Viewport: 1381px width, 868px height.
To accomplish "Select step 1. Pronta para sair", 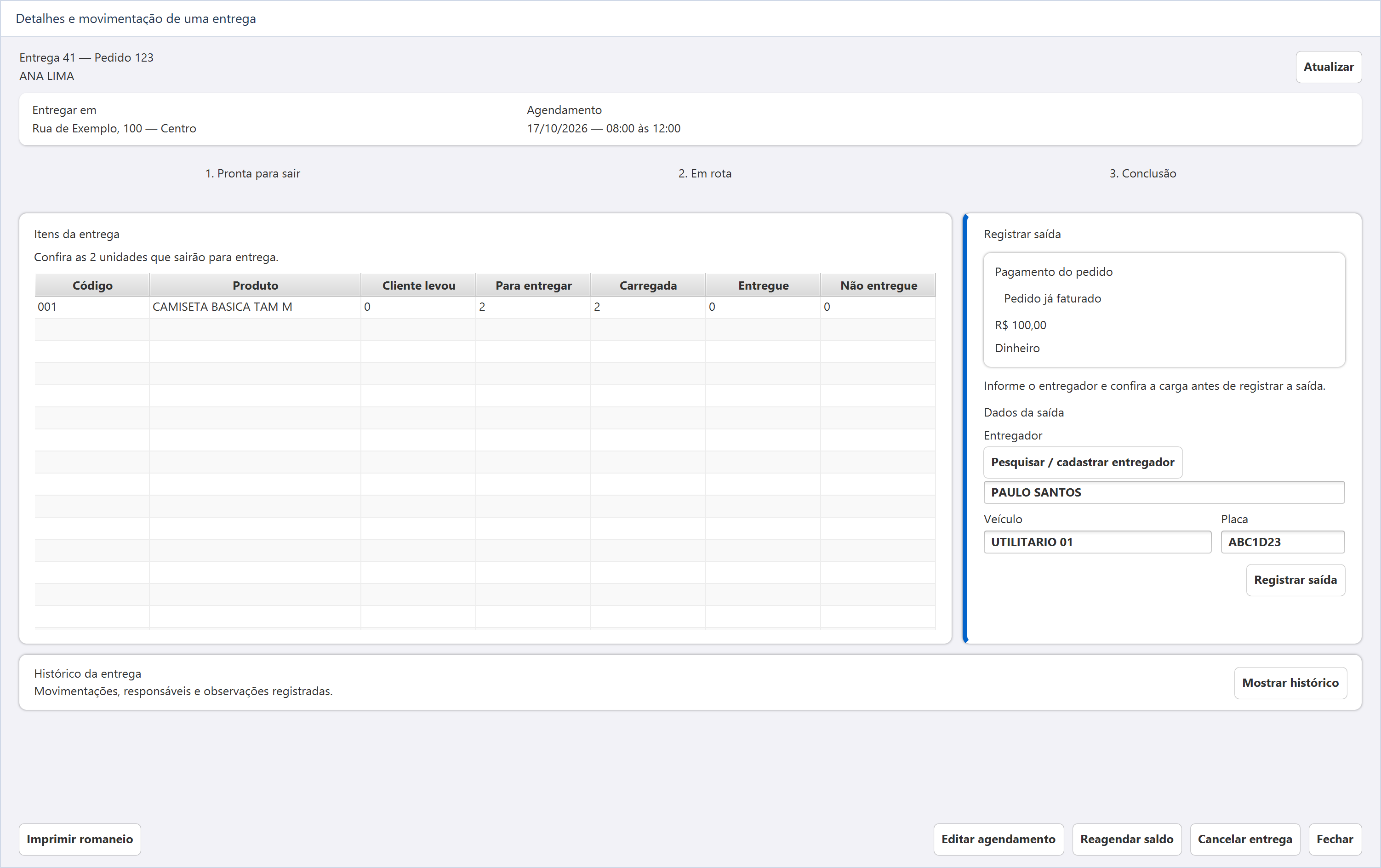I will click(253, 174).
